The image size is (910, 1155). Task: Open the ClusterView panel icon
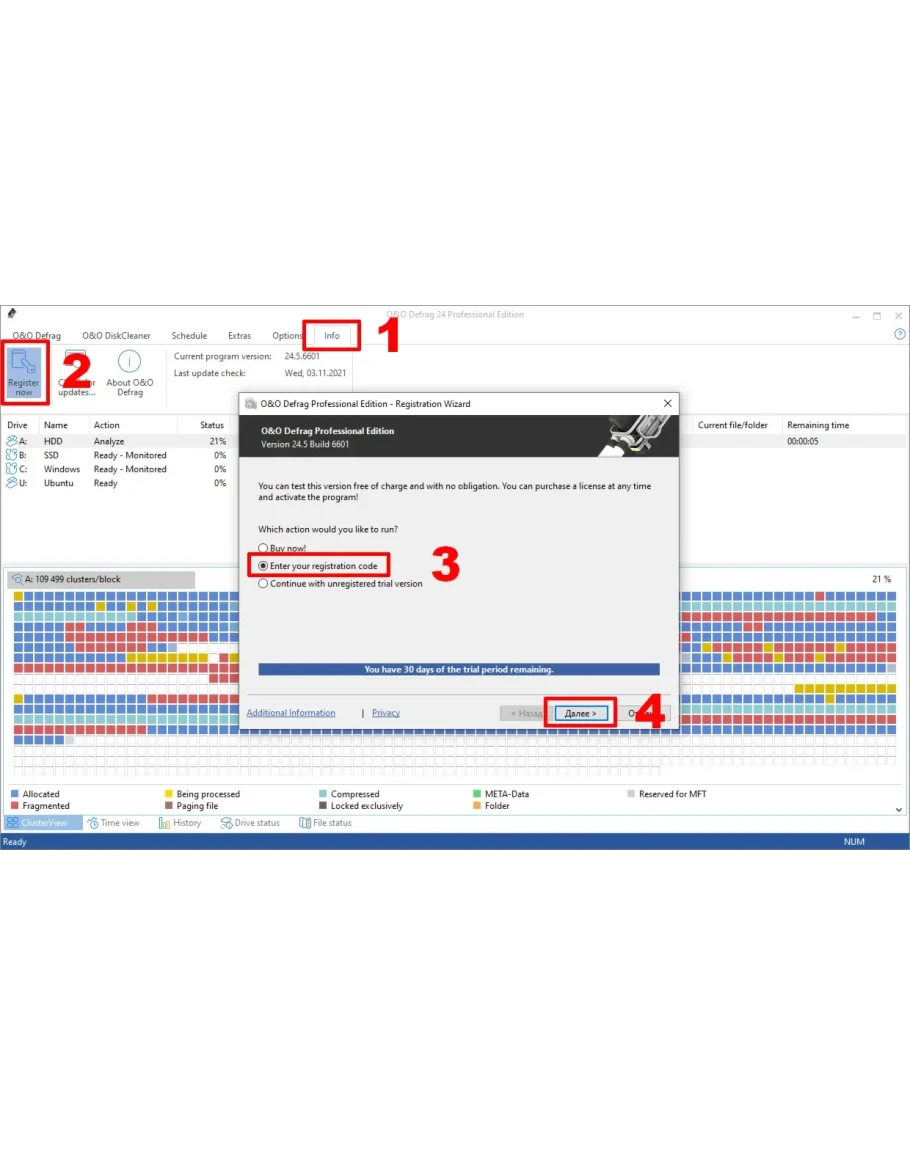click(13, 823)
